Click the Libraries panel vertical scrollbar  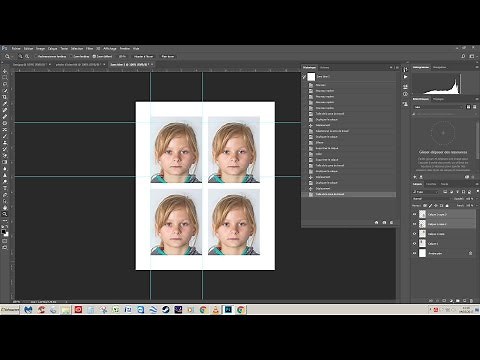478,140
